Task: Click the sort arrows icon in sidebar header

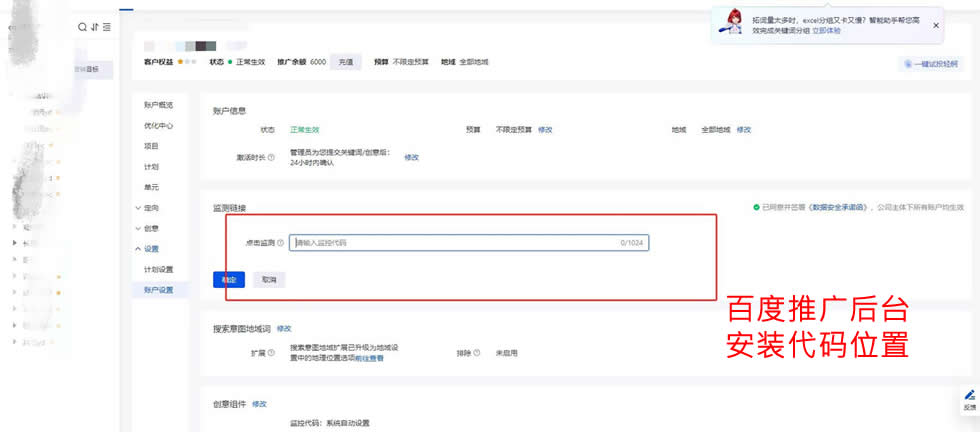Action: pos(95,27)
